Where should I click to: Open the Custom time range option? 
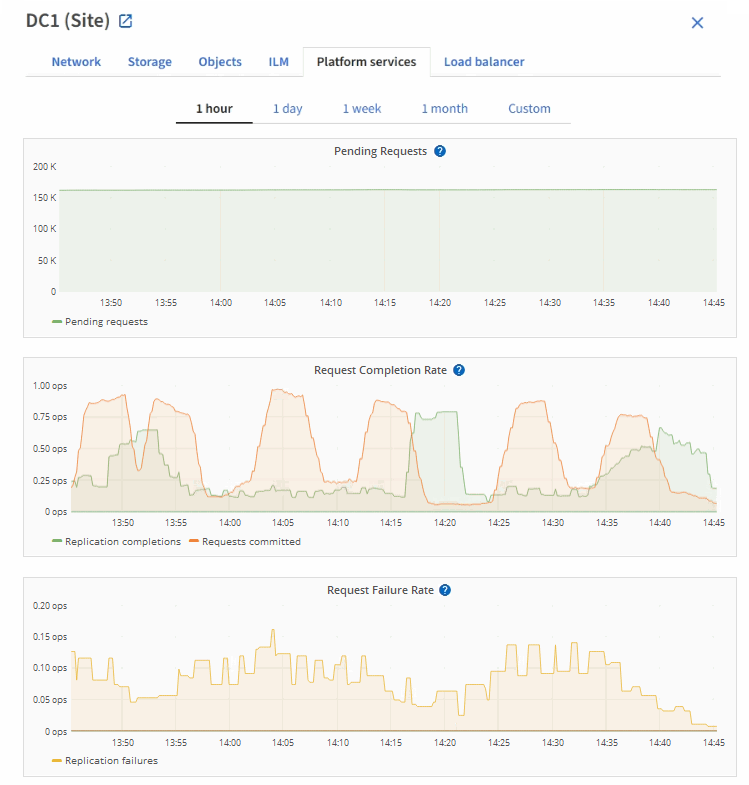[x=529, y=109]
